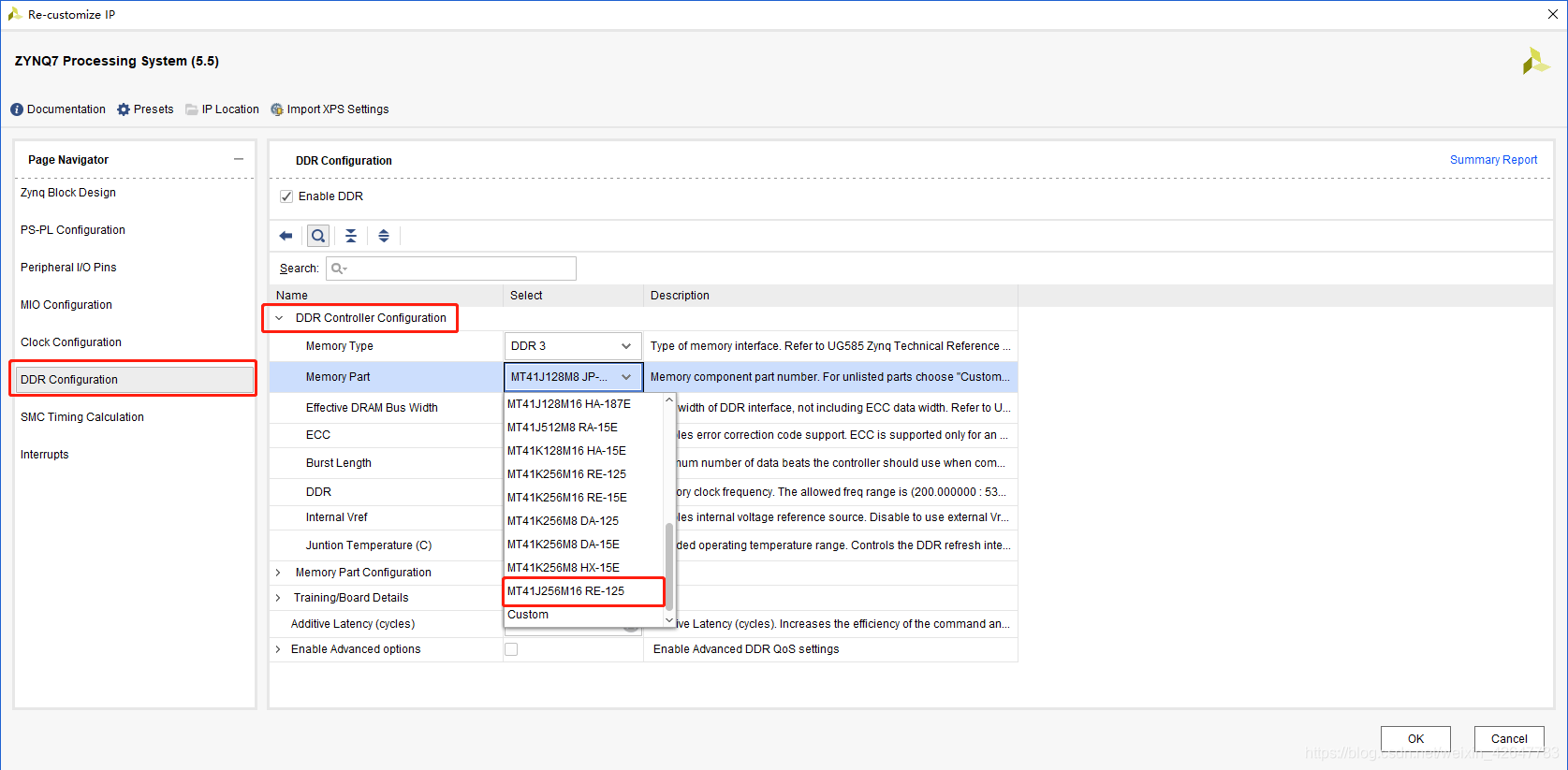The image size is (1568, 770).
Task: Click dropdown list scroll-down arrow
Action: (669, 619)
